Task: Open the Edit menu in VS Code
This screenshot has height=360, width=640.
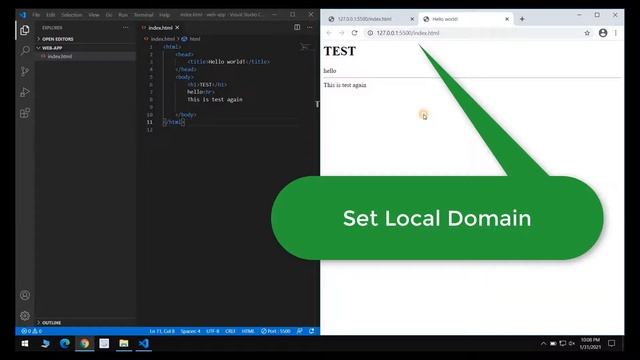Action: (x=51, y=15)
